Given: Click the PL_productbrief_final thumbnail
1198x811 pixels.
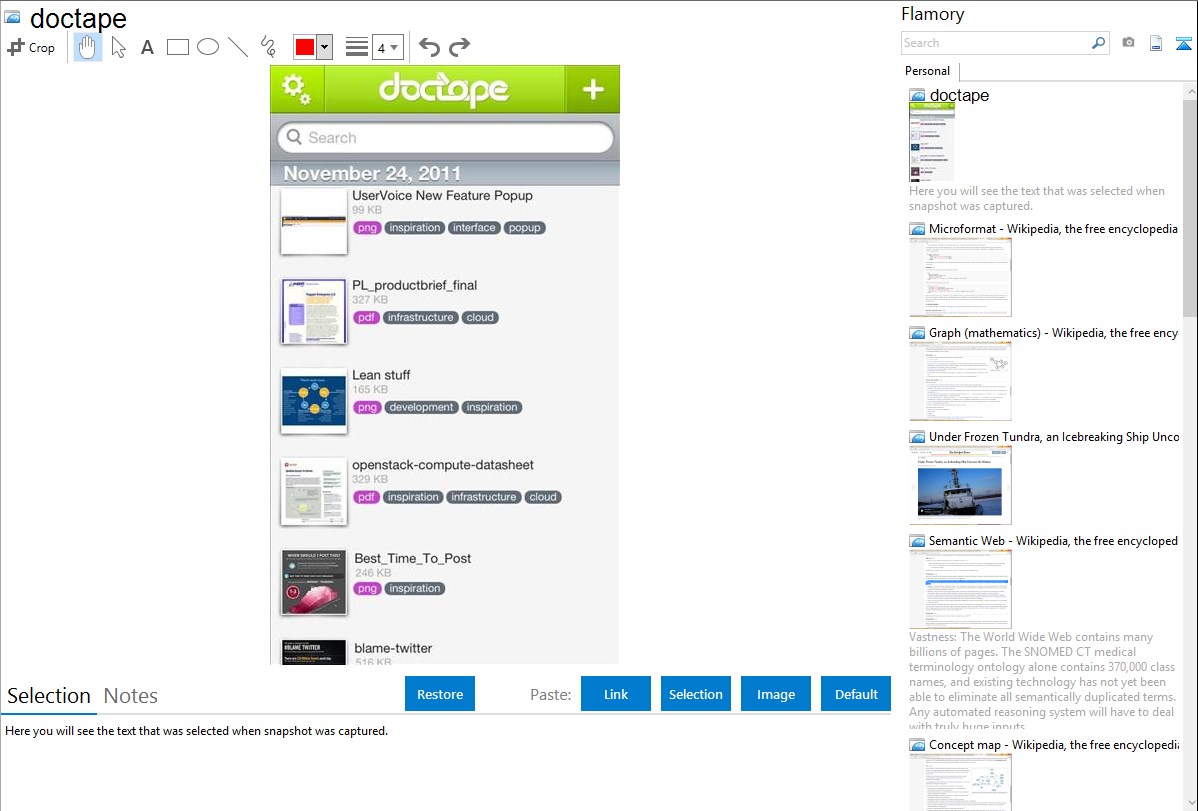Looking at the screenshot, I should pos(314,311).
